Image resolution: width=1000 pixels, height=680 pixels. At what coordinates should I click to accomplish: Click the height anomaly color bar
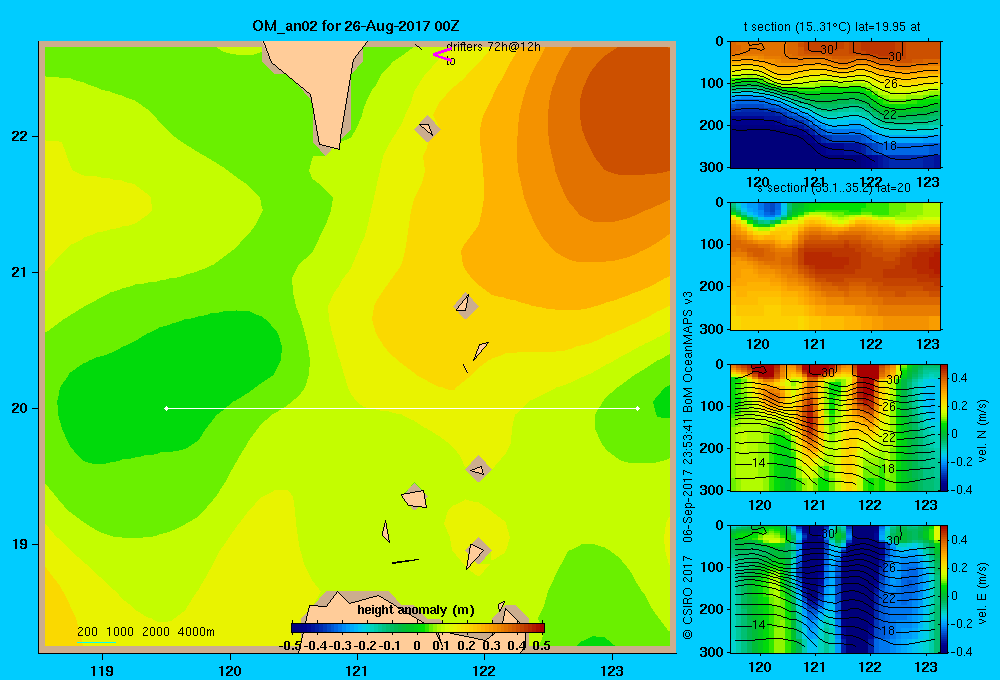pyautogui.click(x=418, y=628)
